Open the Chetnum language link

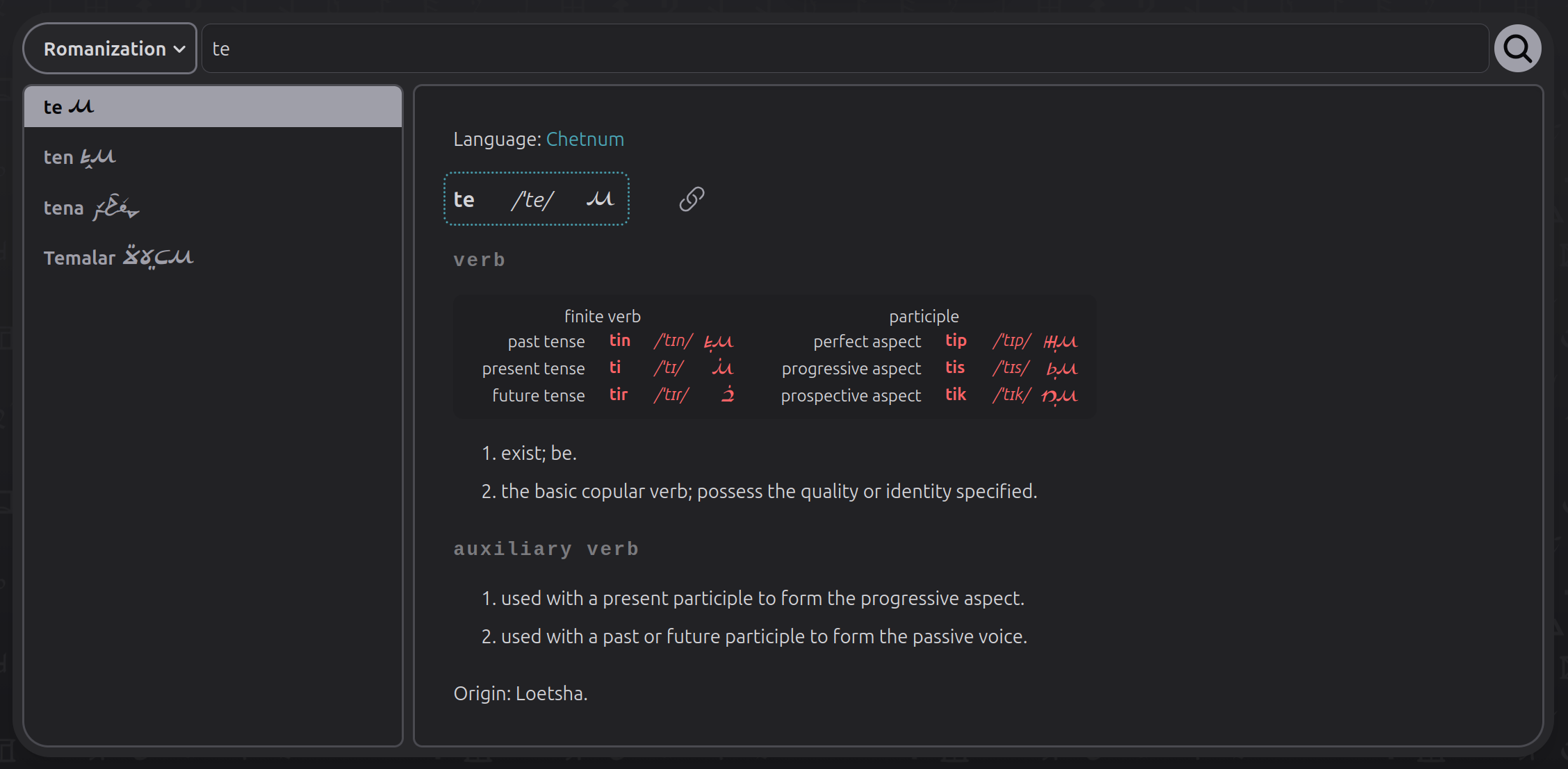point(585,139)
